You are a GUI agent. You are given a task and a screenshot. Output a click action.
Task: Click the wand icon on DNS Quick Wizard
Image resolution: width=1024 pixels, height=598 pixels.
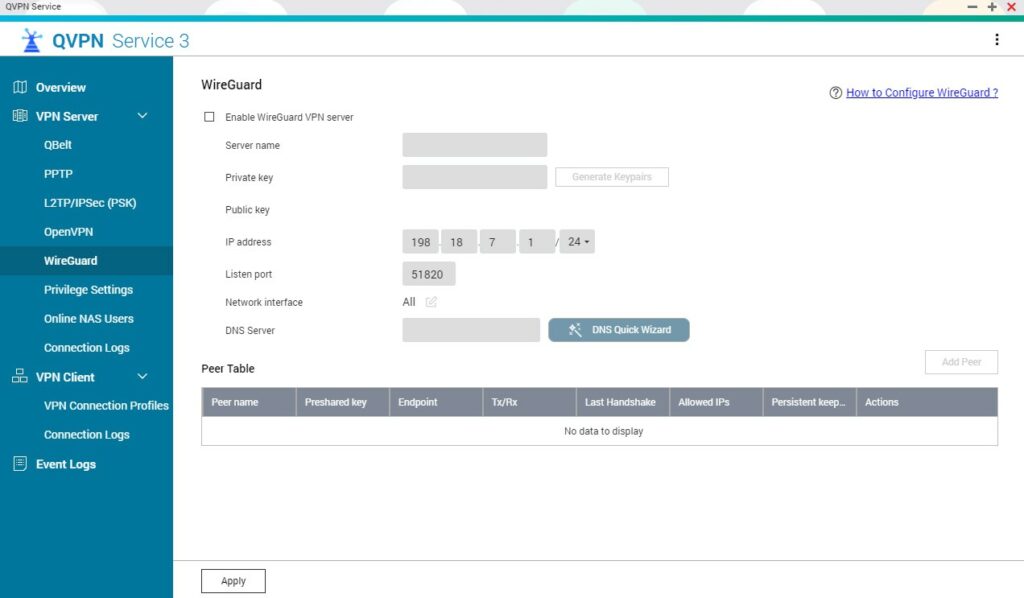coord(575,330)
